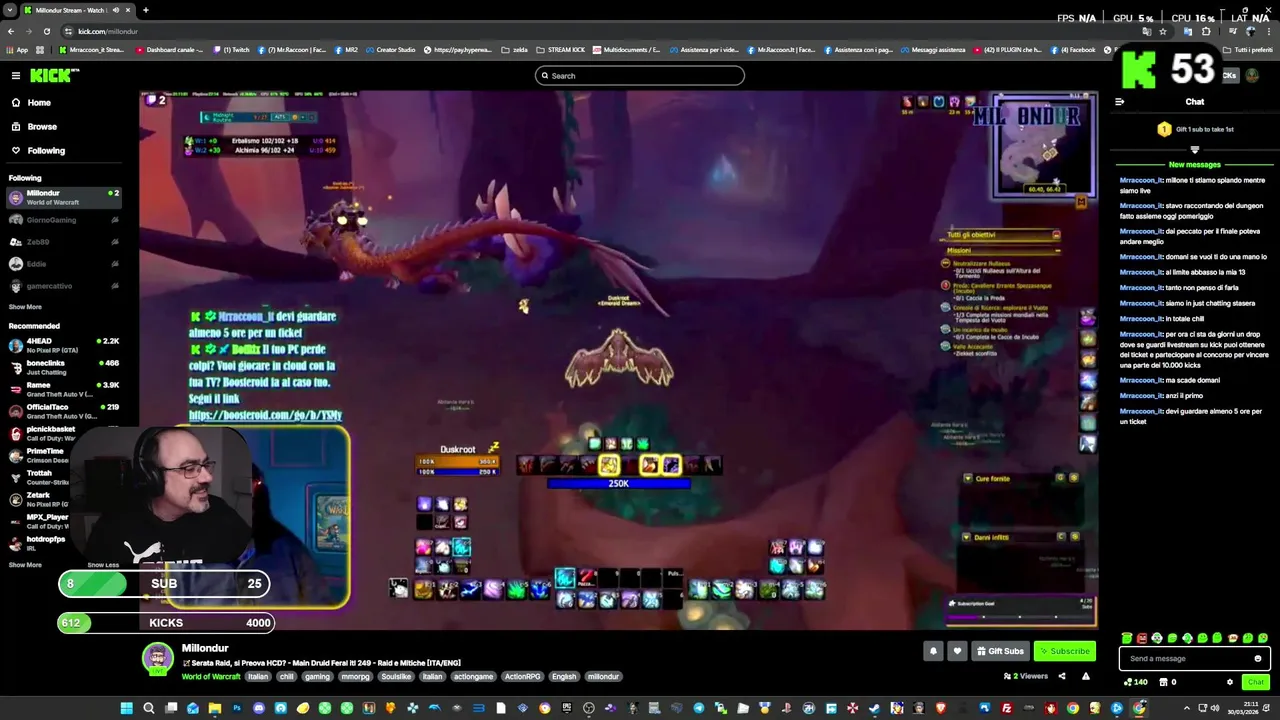
Task: Open the kicks points balance 140
Action: 1135,682
